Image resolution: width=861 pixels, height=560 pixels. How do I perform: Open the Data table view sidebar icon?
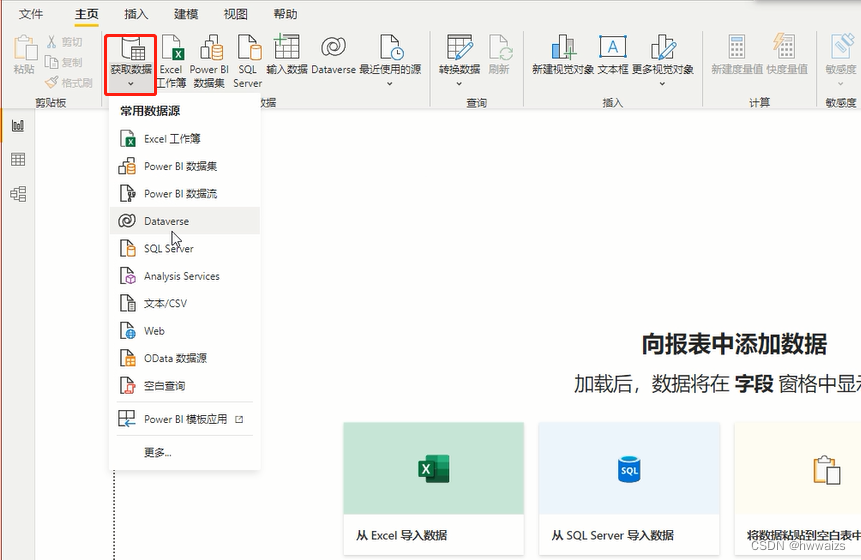(18, 160)
